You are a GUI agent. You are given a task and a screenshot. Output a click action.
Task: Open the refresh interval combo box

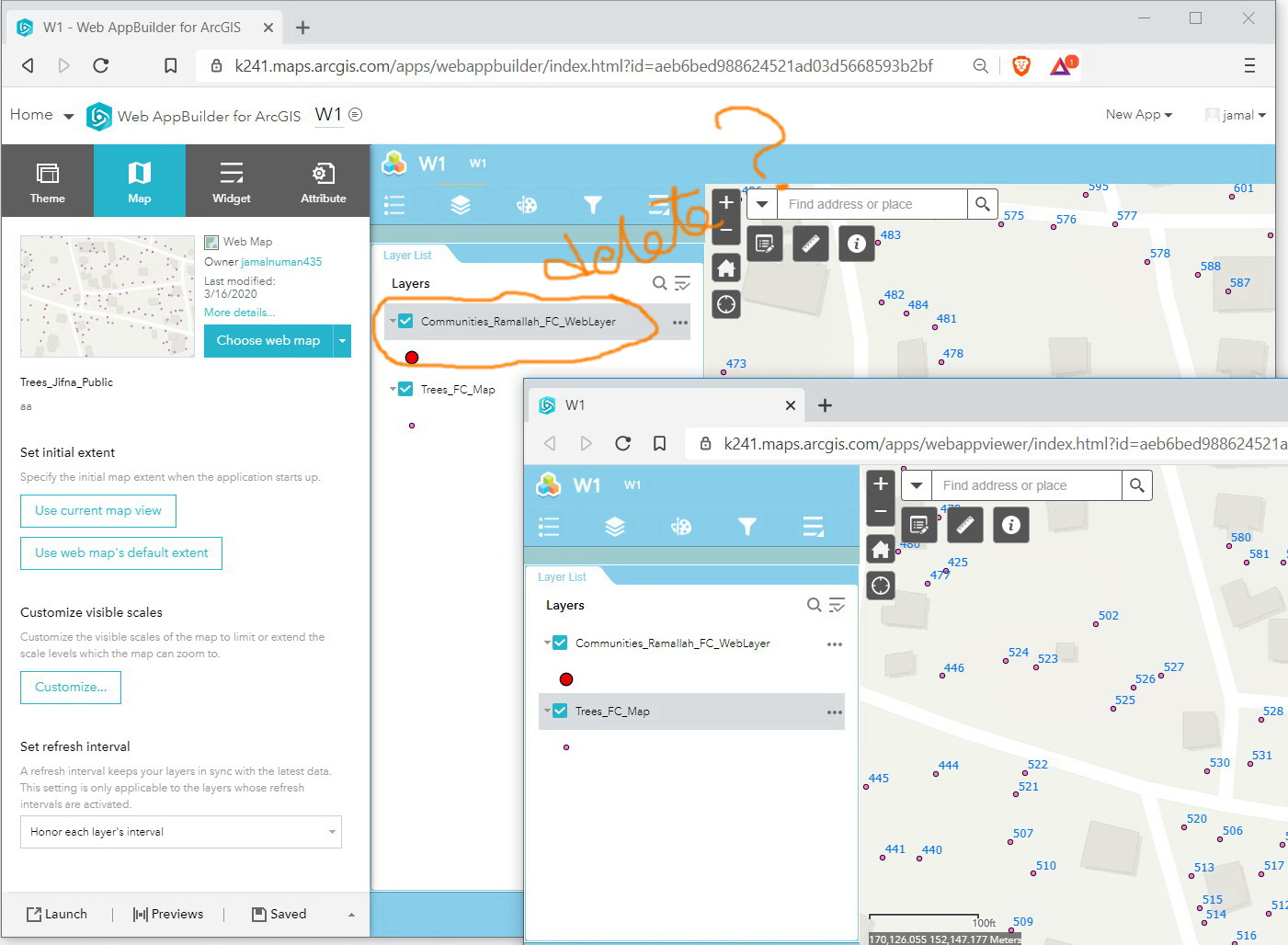coord(181,832)
